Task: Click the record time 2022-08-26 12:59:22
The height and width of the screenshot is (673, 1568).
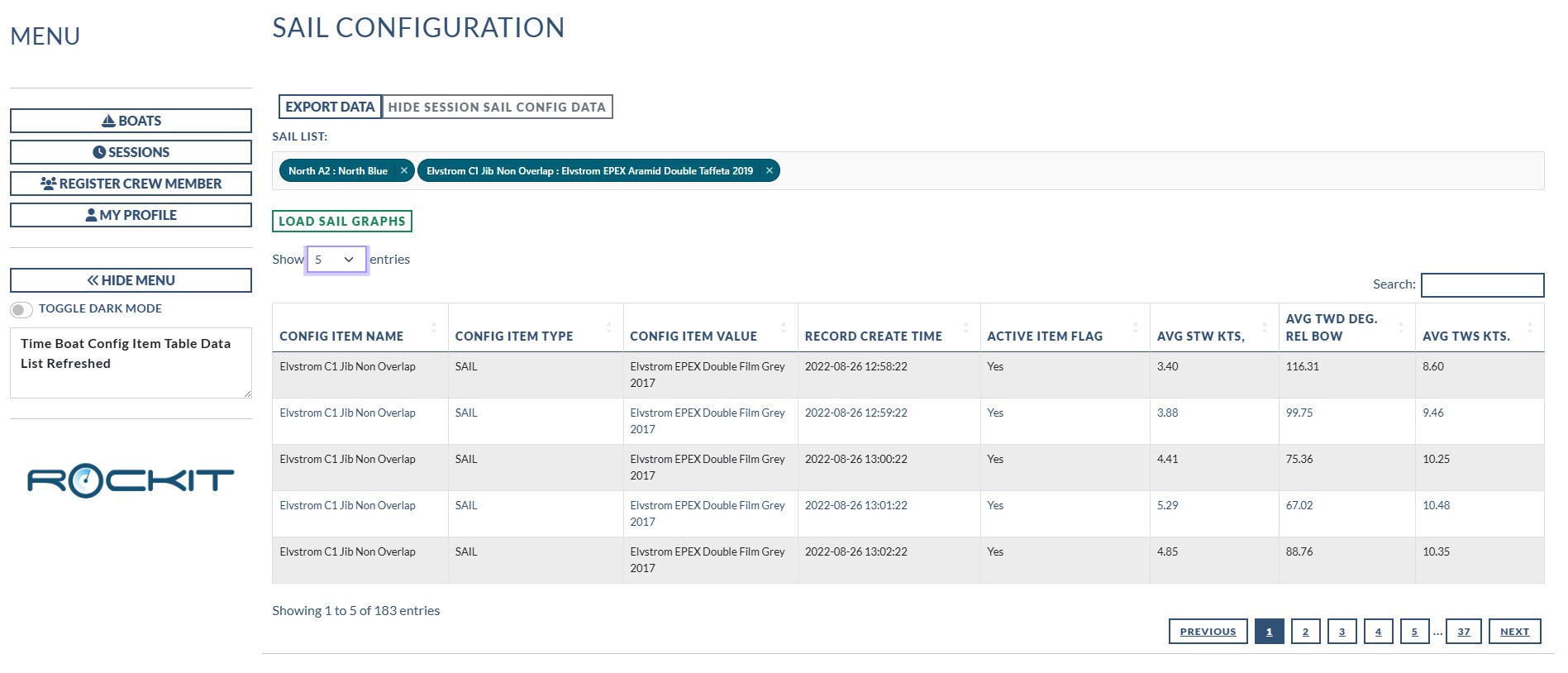Action: pos(855,413)
